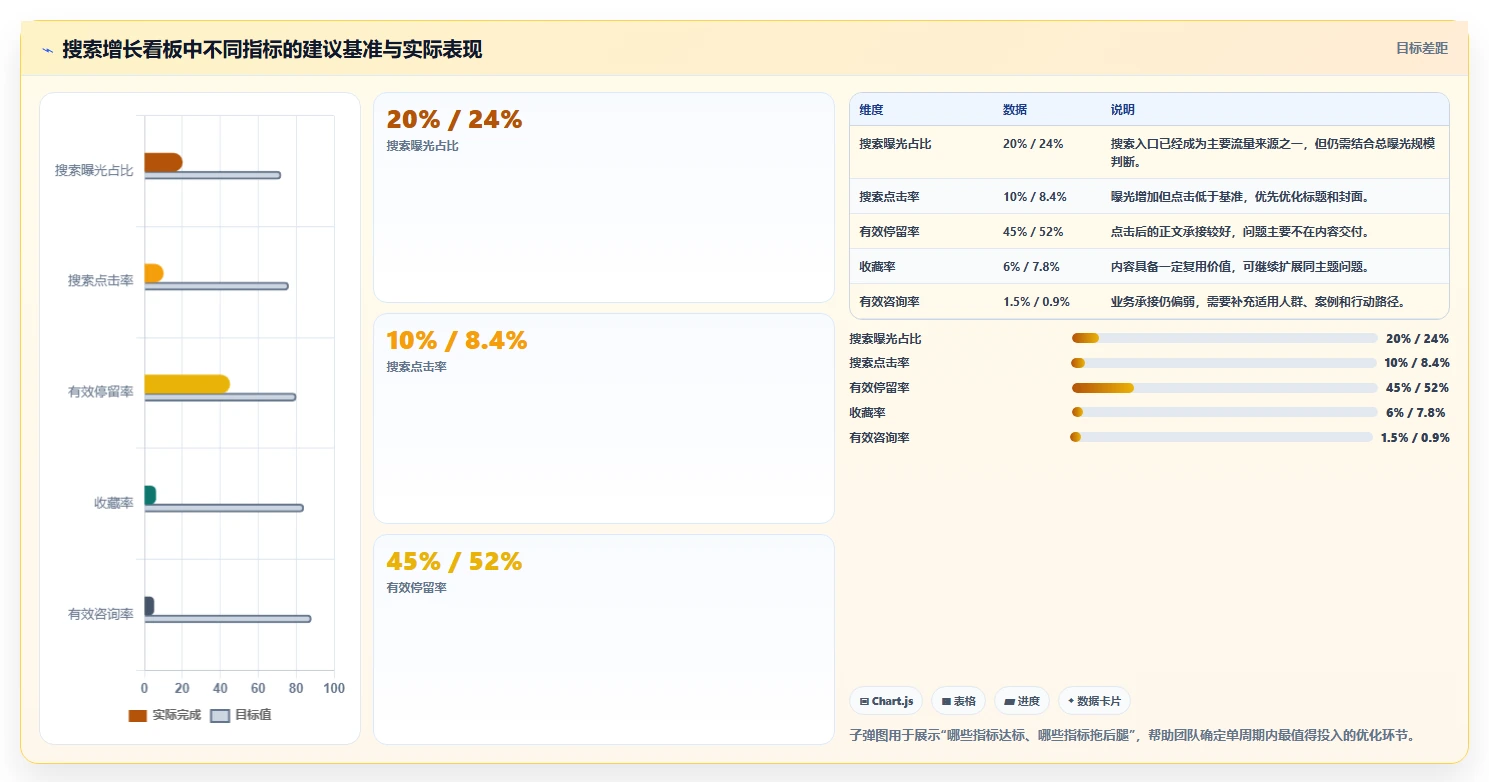
Task: Click the 收藏率 teal bar in chart
Action: click(150, 495)
